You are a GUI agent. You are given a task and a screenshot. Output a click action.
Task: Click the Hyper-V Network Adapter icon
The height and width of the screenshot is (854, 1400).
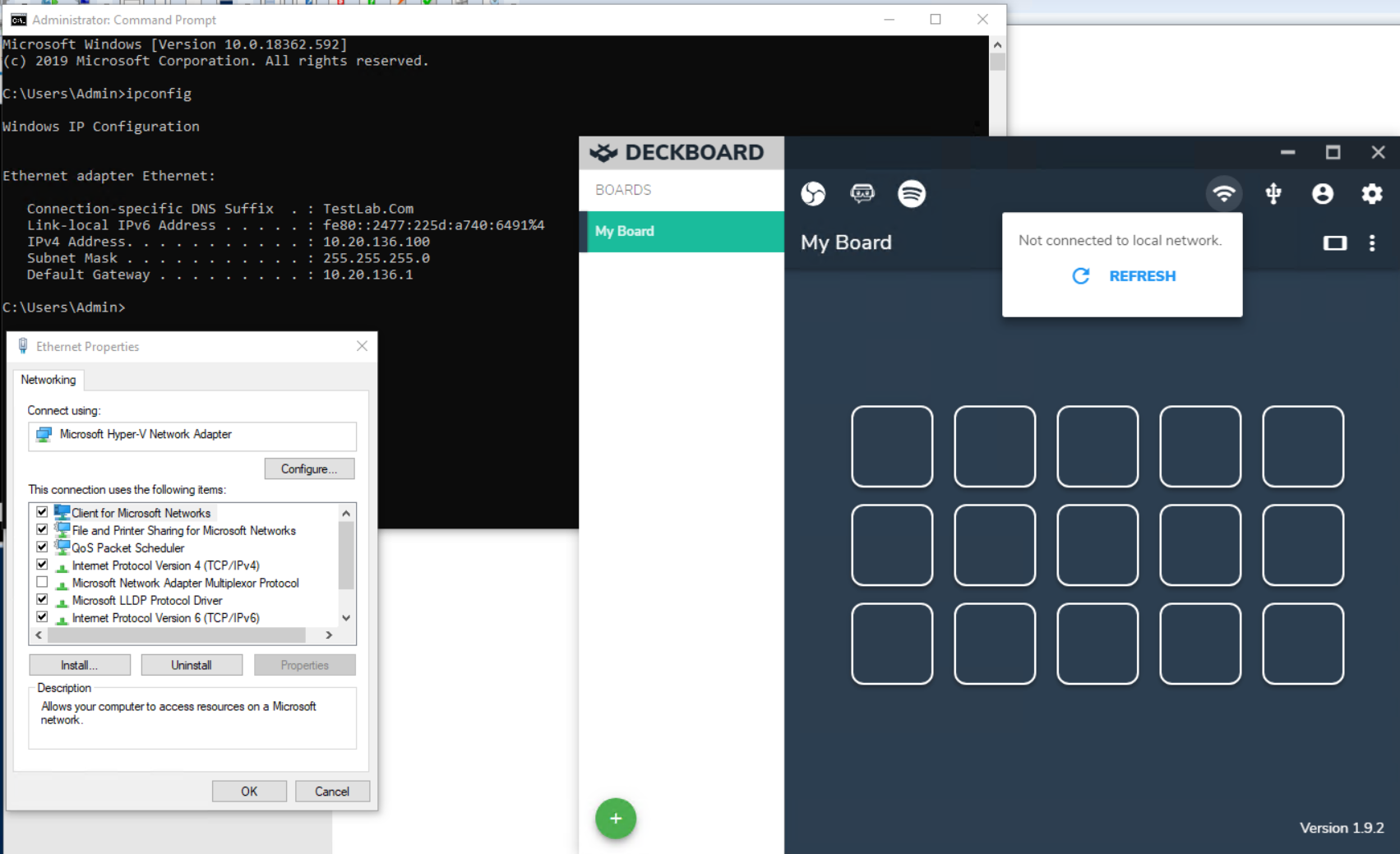pyautogui.click(x=44, y=434)
